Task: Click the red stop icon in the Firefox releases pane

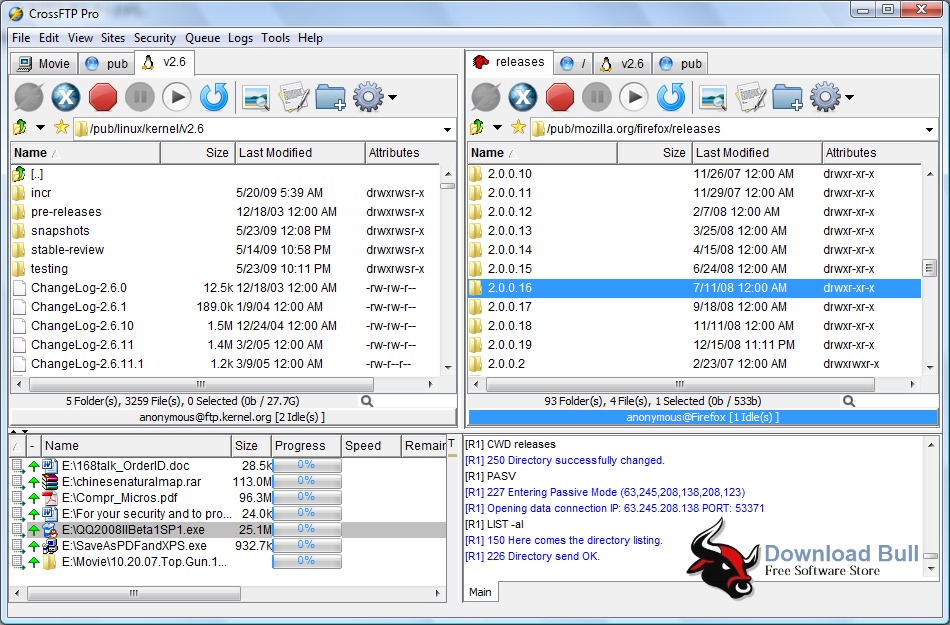Action: tap(560, 97)
